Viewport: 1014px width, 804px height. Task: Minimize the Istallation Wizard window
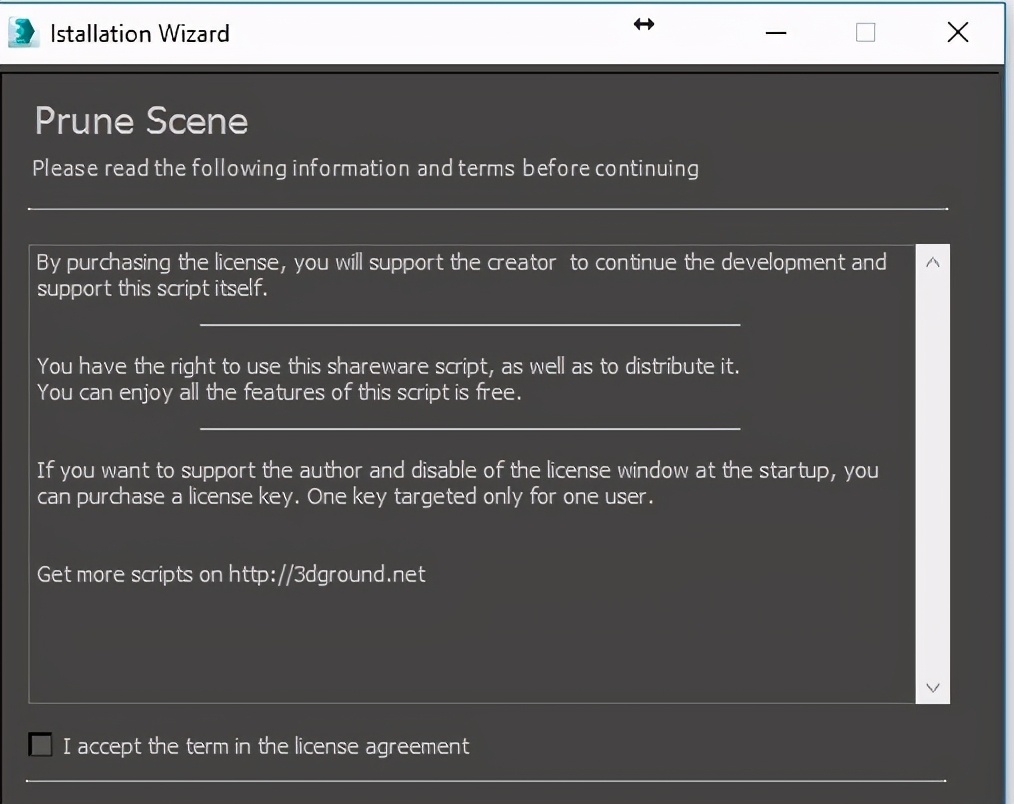tap(775, 32)
